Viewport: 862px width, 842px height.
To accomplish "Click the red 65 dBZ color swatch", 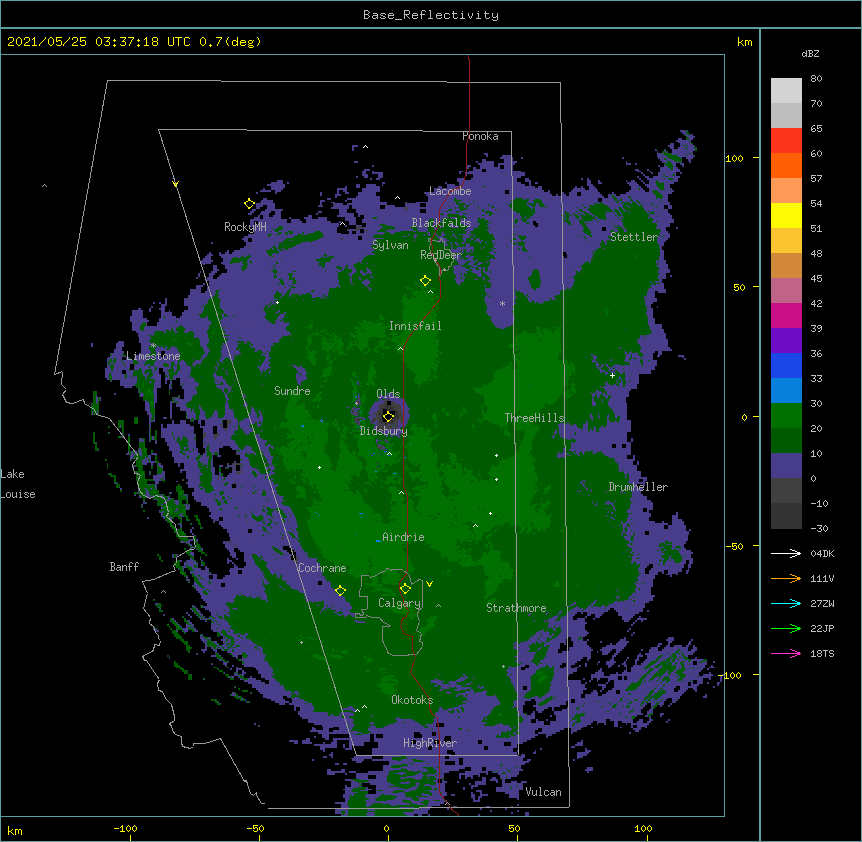I will 786,141.
